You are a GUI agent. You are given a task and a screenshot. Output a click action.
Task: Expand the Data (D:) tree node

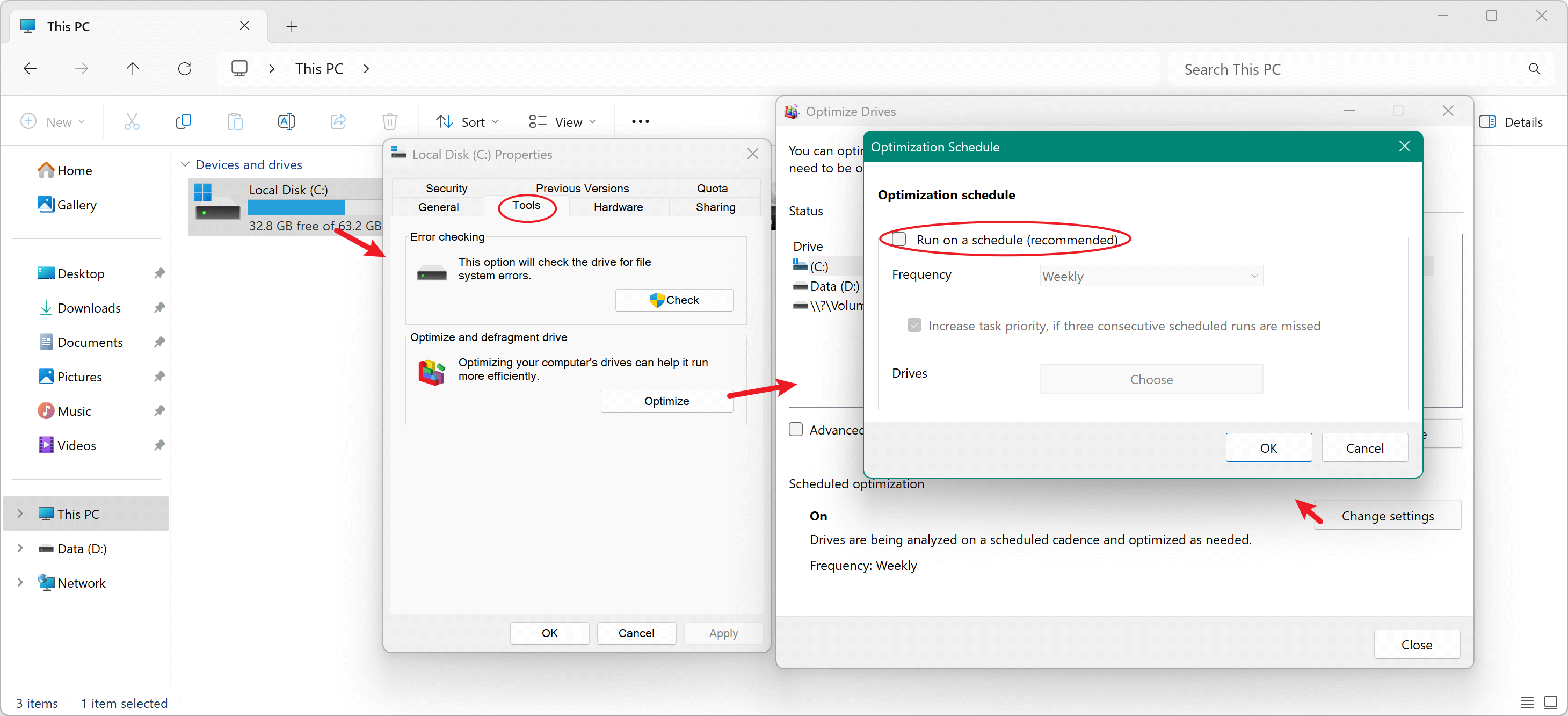click(20, 548)
